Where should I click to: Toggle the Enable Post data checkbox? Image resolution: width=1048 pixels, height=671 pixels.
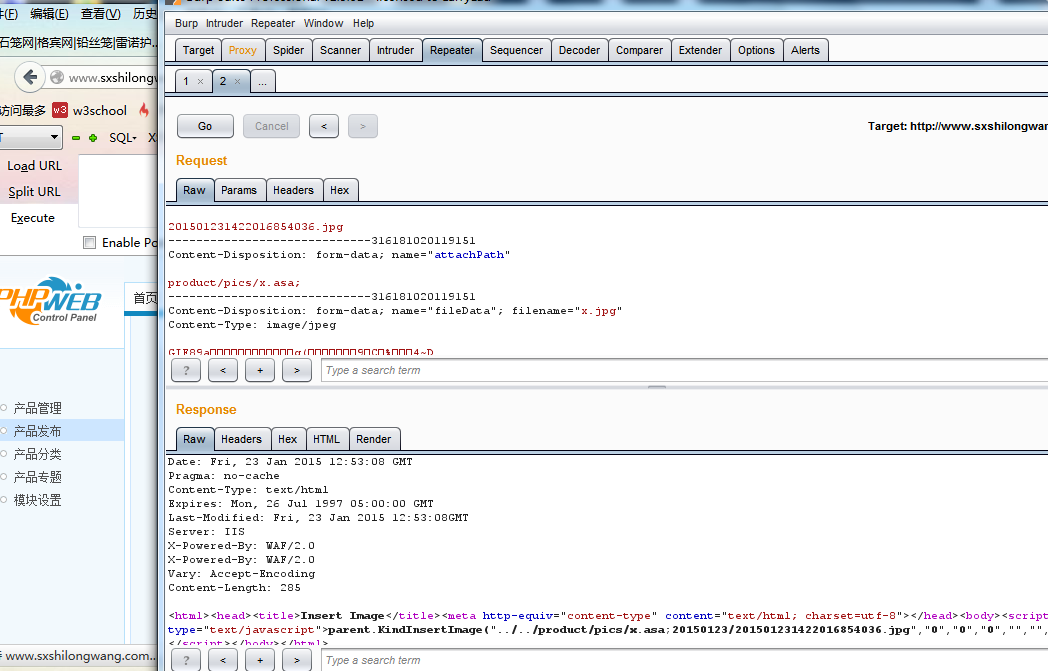[x=90, y=243]
